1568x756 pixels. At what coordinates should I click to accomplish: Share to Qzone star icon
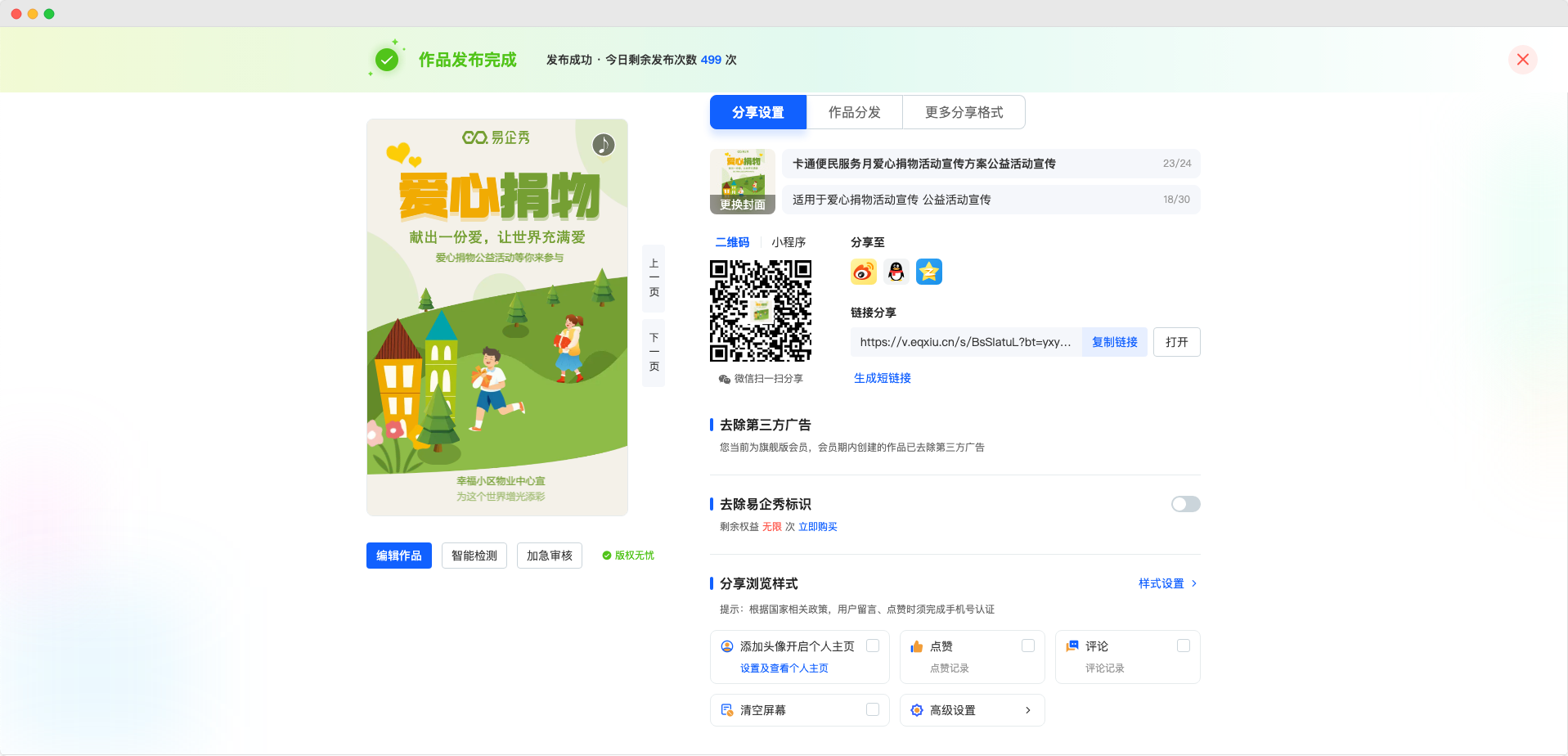pos(929,272)
